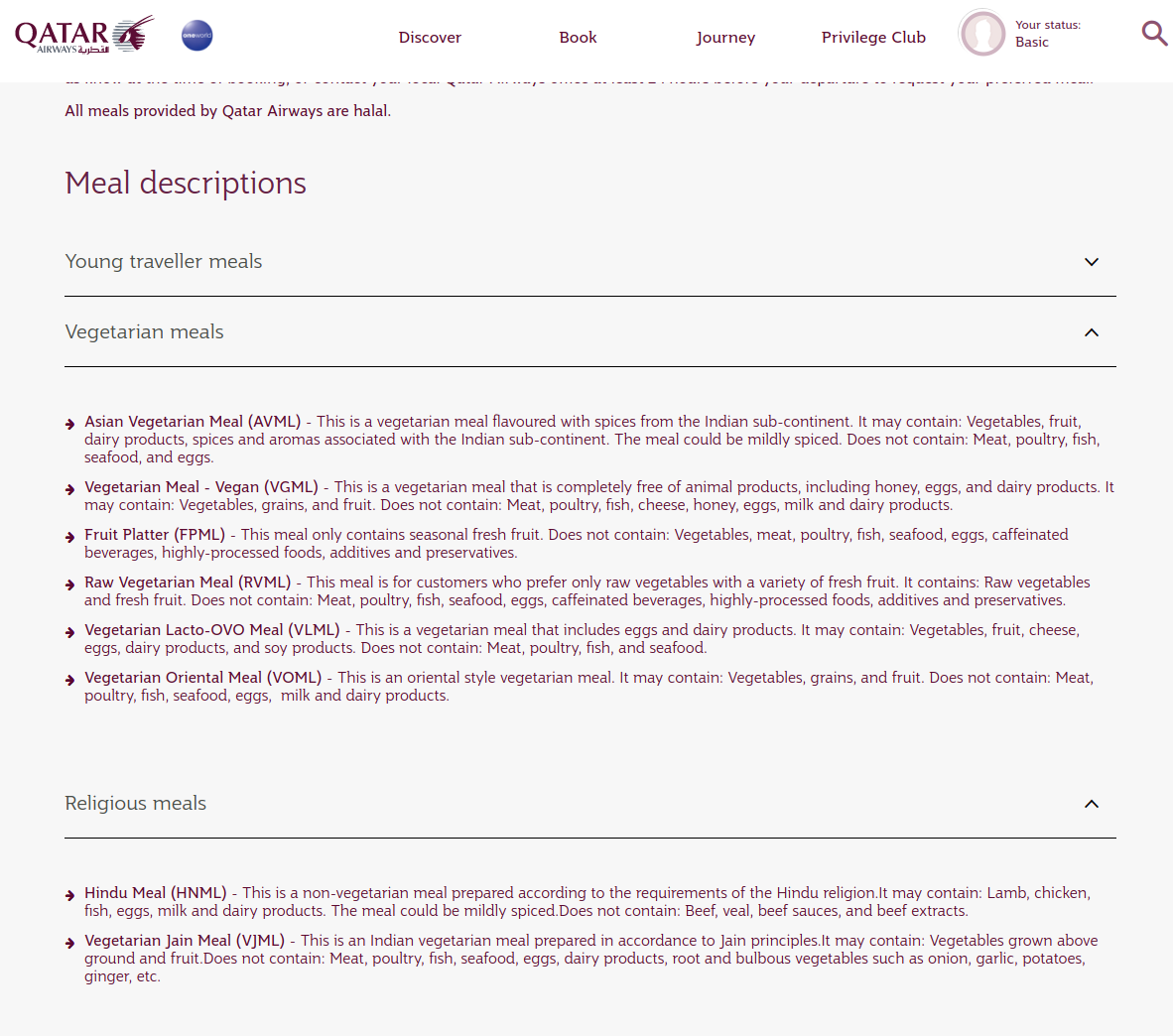This screenshot has height=1036, width=1173.
Task: Click the user profile avatar
Action: [981, 34]
